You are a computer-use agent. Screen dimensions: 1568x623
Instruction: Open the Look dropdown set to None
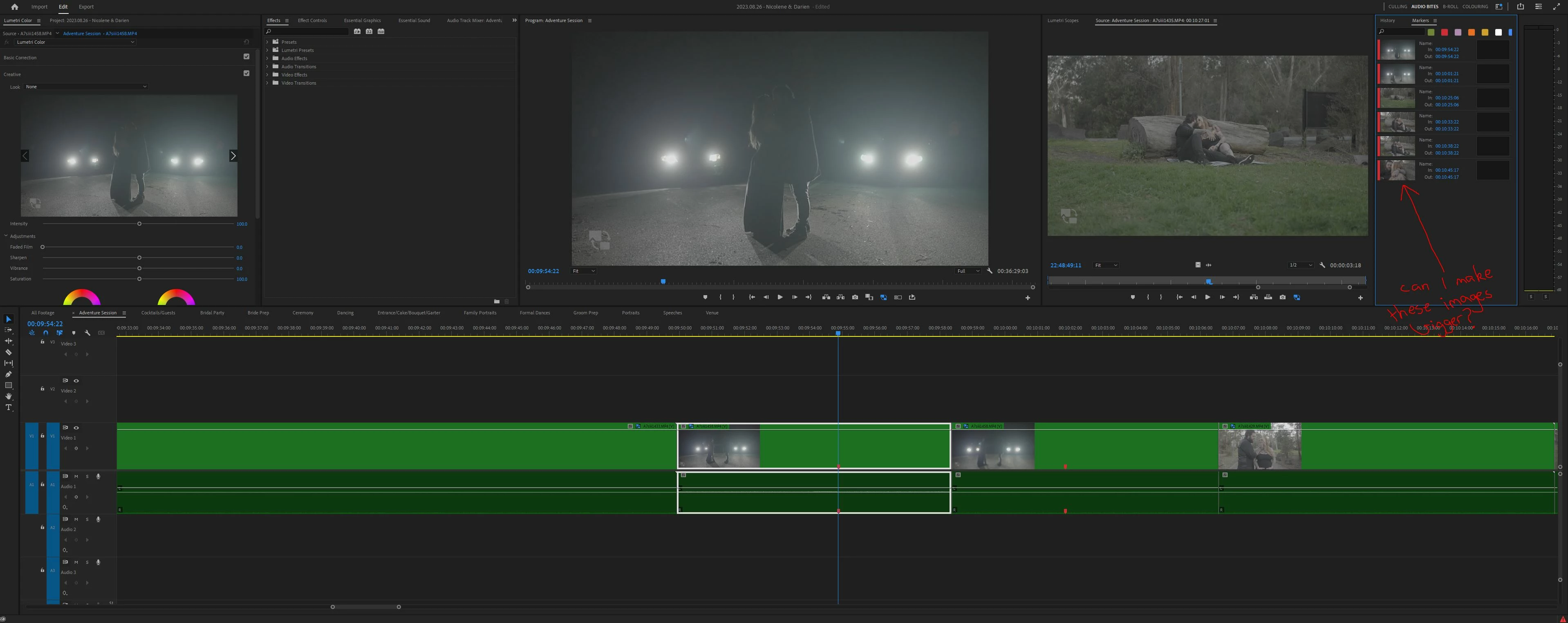click(x=85, y=87)
